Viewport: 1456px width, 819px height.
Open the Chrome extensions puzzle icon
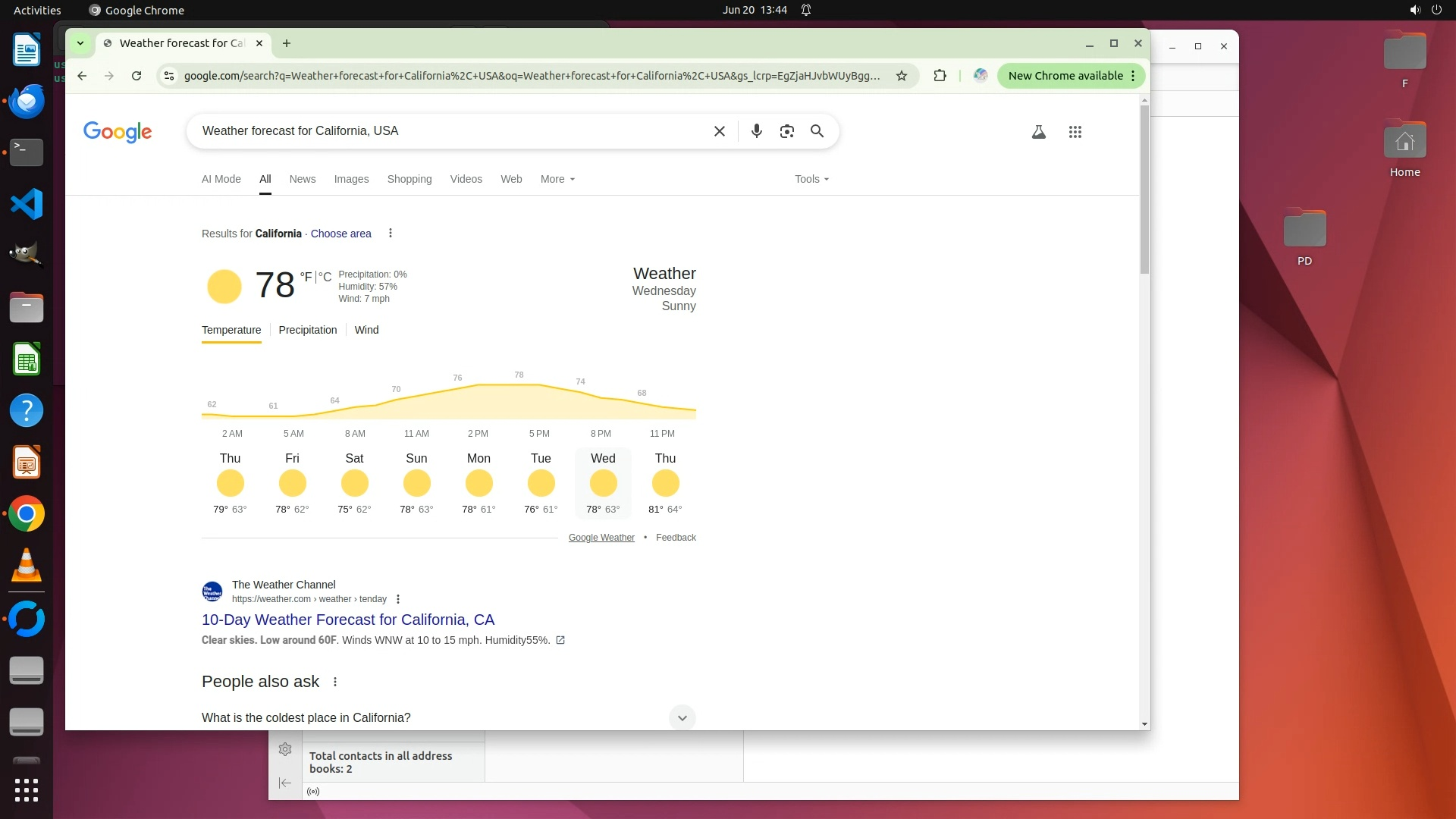pyautogui.click(x=940, y=76)
